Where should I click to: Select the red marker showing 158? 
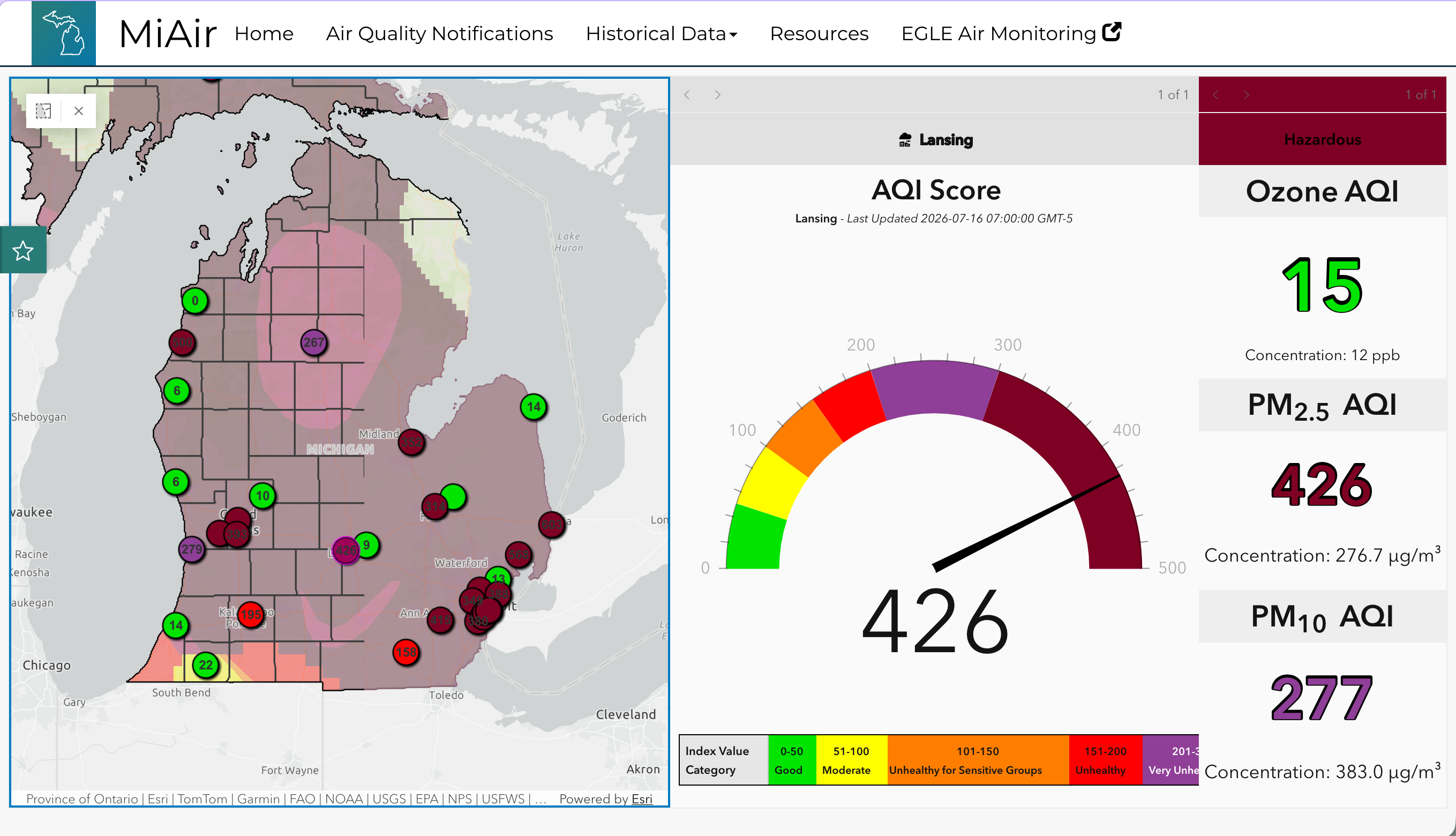(x=406, y=652)
